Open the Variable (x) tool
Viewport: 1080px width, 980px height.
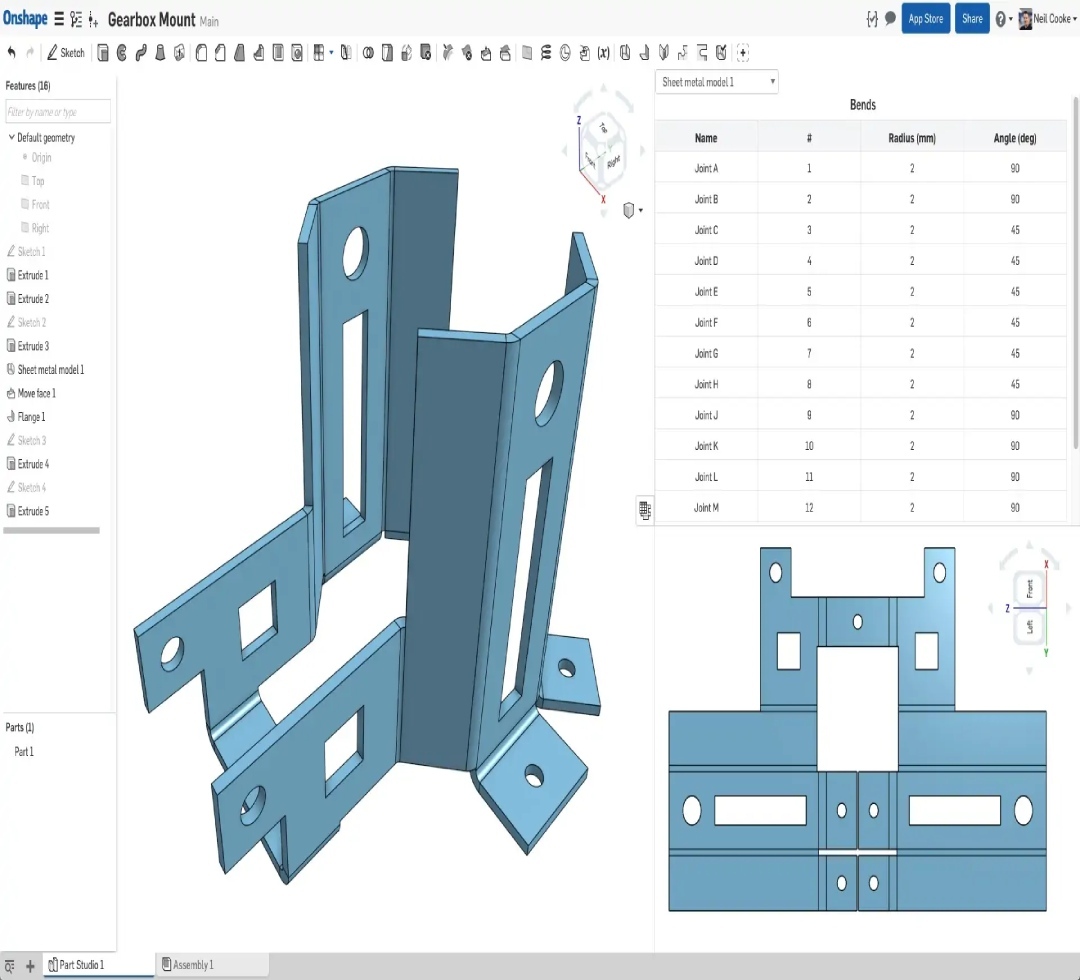coord(603,53)
